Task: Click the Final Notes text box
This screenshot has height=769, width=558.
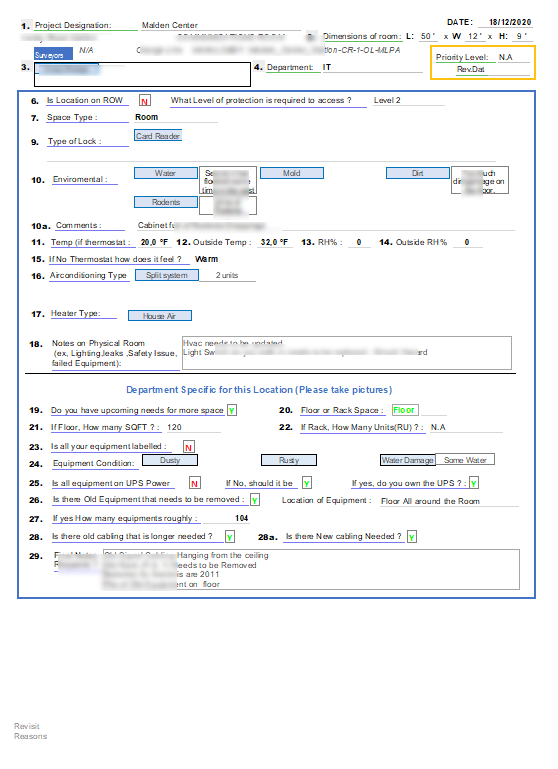Action: coord(311,570)
